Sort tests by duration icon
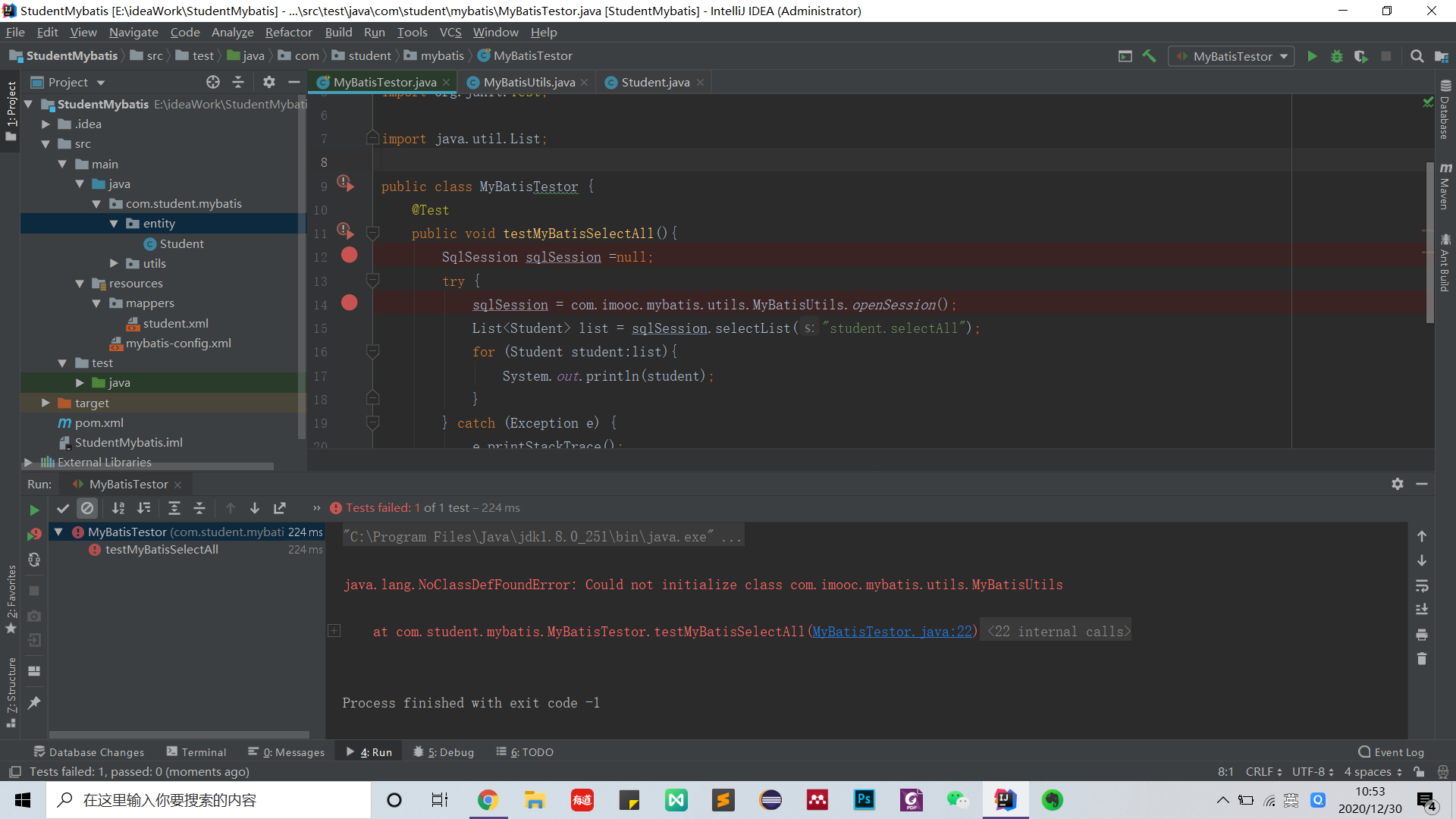The image size is (1456, 819). click(144, 508)
